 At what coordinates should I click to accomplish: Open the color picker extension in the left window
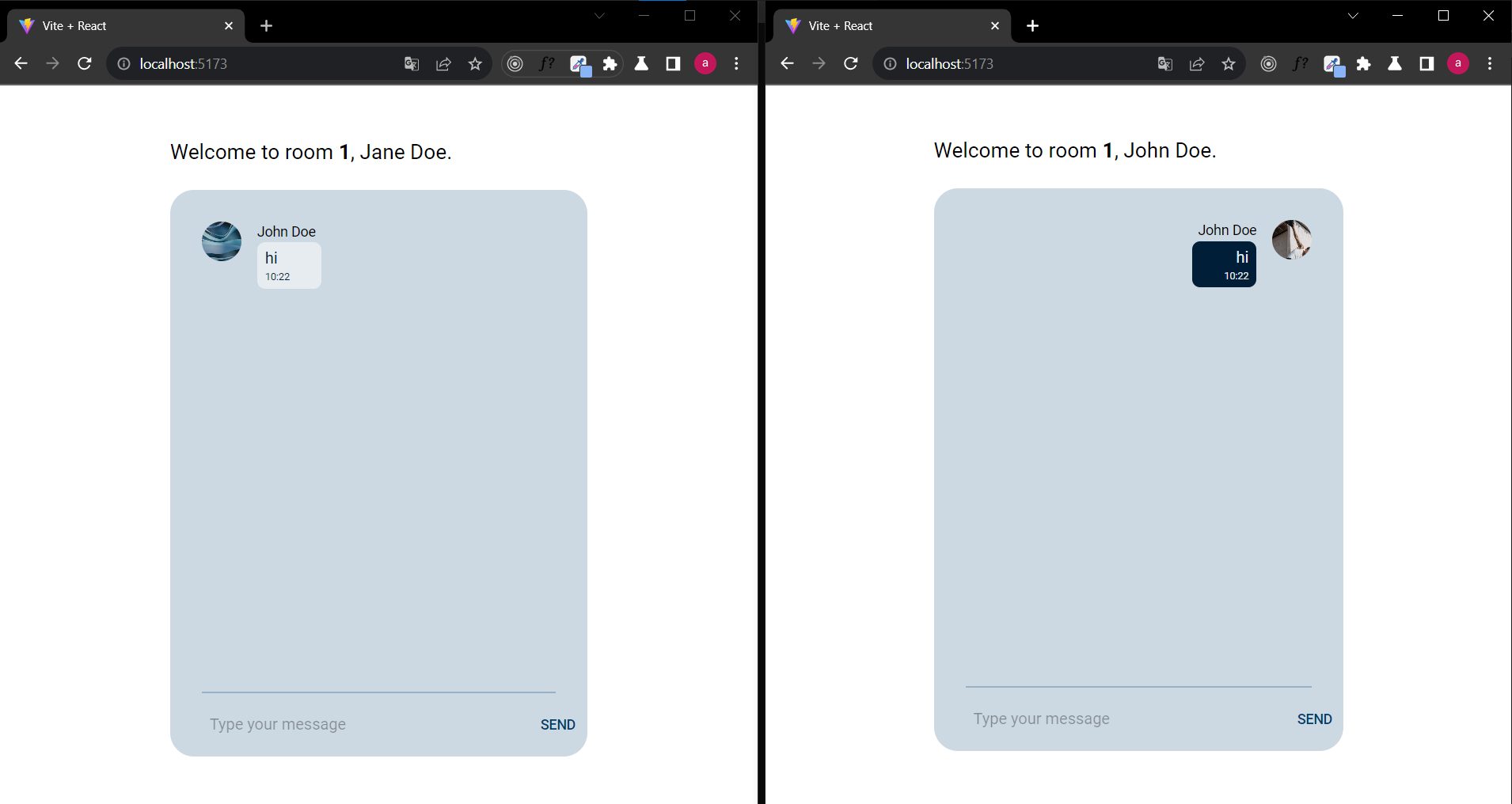click(x=579, y=65)
